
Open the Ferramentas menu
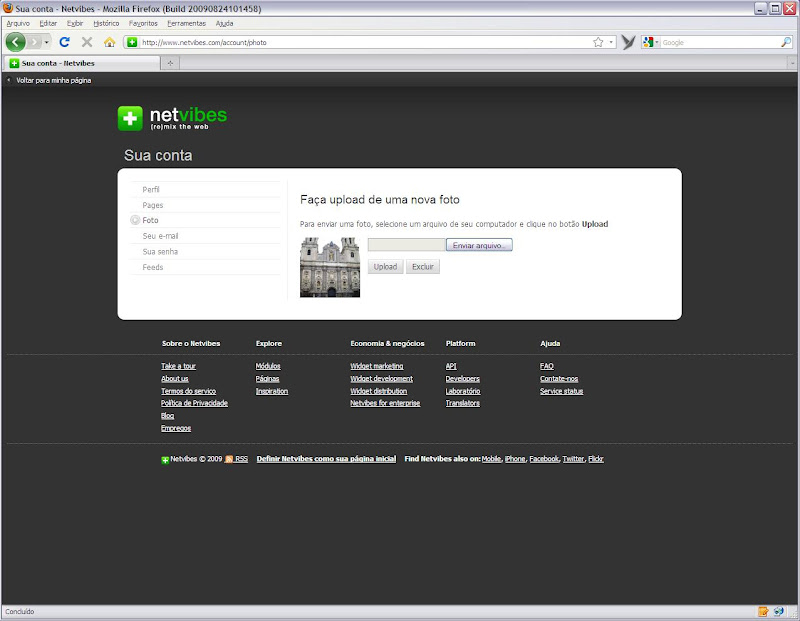[x=186, y=23]
